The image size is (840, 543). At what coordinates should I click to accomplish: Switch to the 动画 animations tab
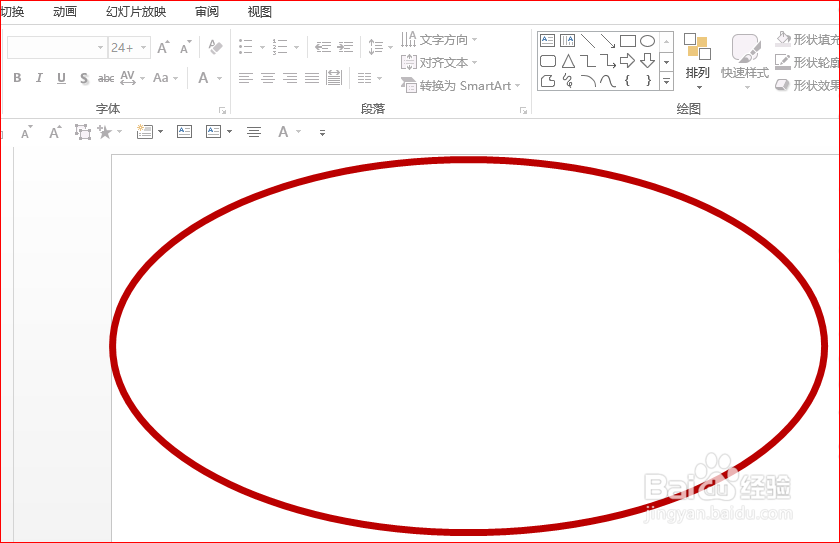click(65, 11)
